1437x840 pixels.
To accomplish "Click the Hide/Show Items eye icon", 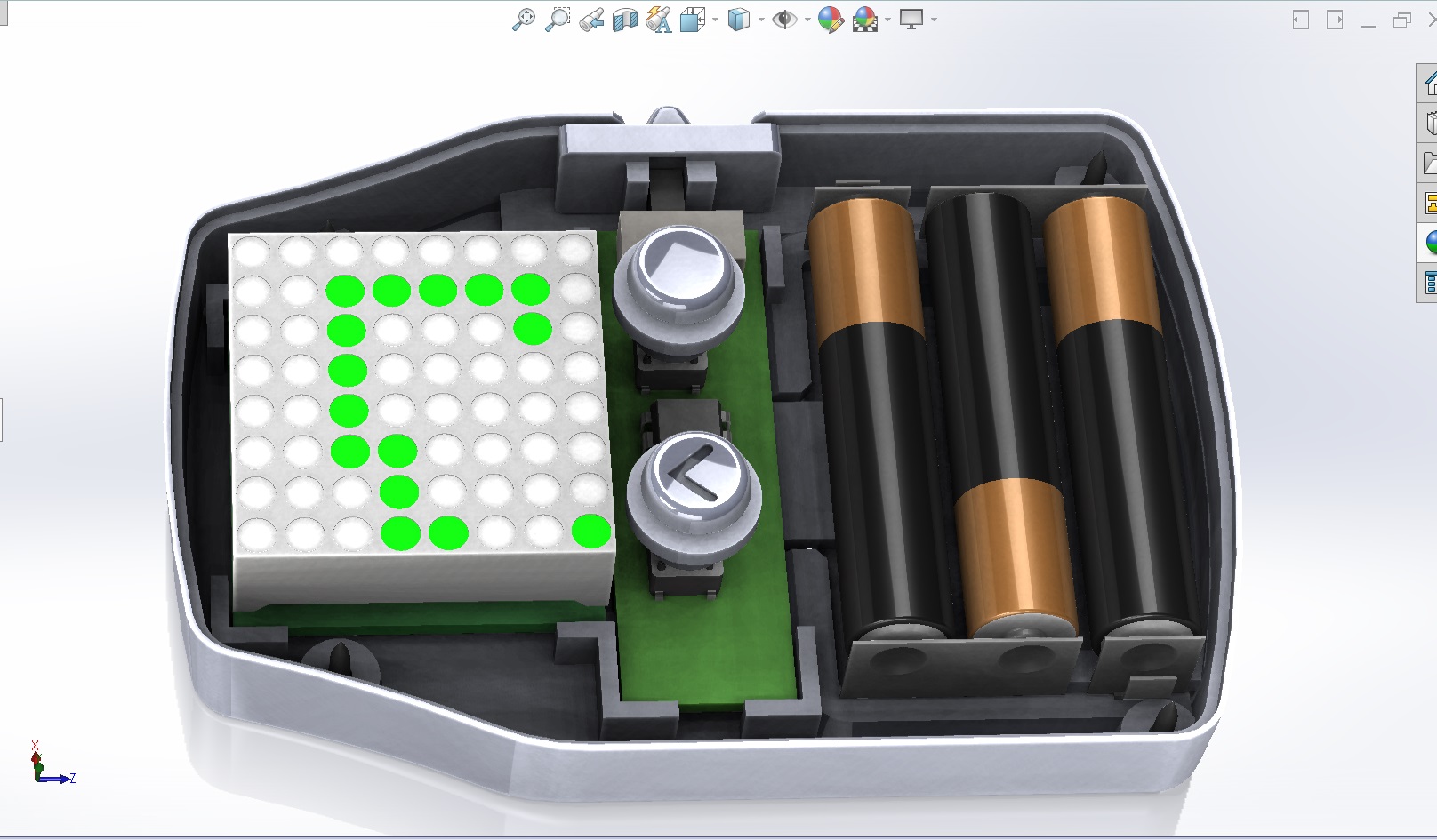I will pos(784,20).
